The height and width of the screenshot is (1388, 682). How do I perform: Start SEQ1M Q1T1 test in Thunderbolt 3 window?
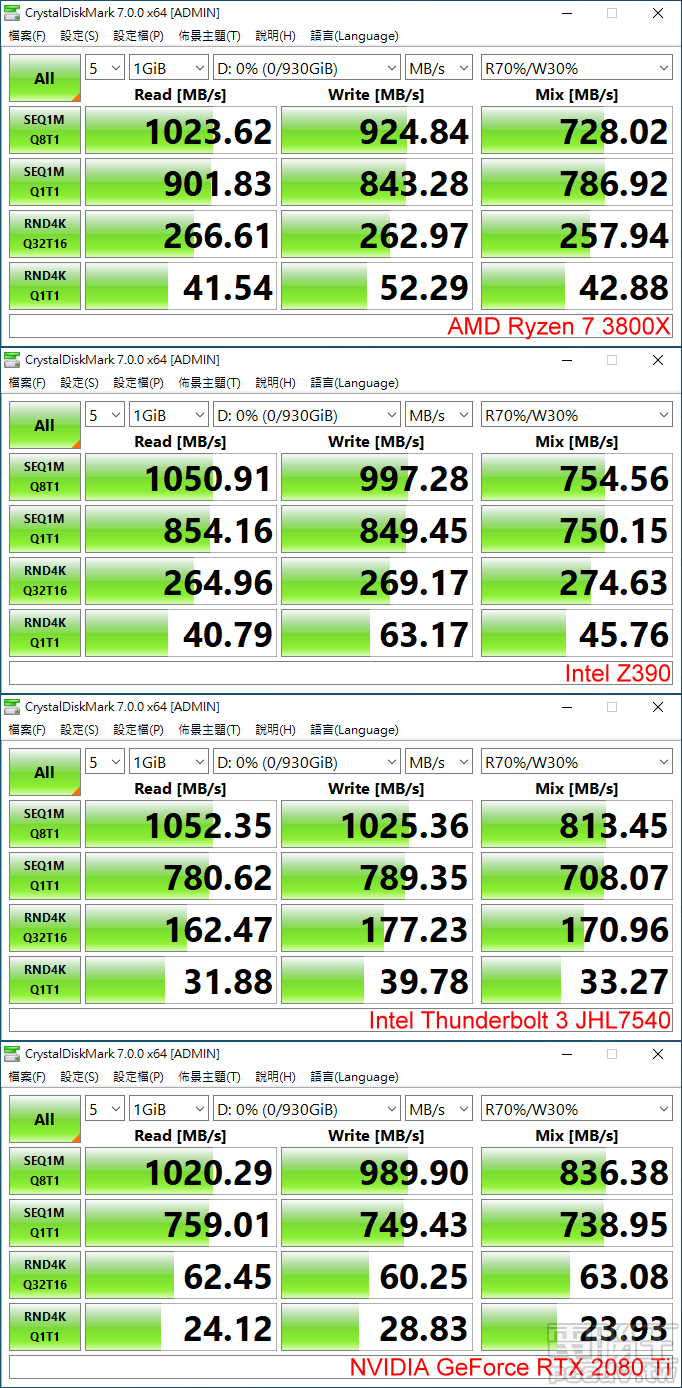pos(44,876)
